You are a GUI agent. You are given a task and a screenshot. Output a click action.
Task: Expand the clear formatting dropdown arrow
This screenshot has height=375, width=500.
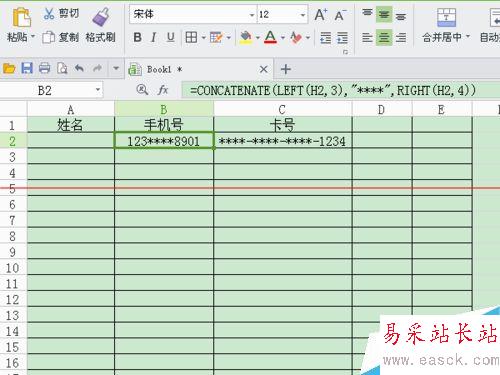[308, 38]
